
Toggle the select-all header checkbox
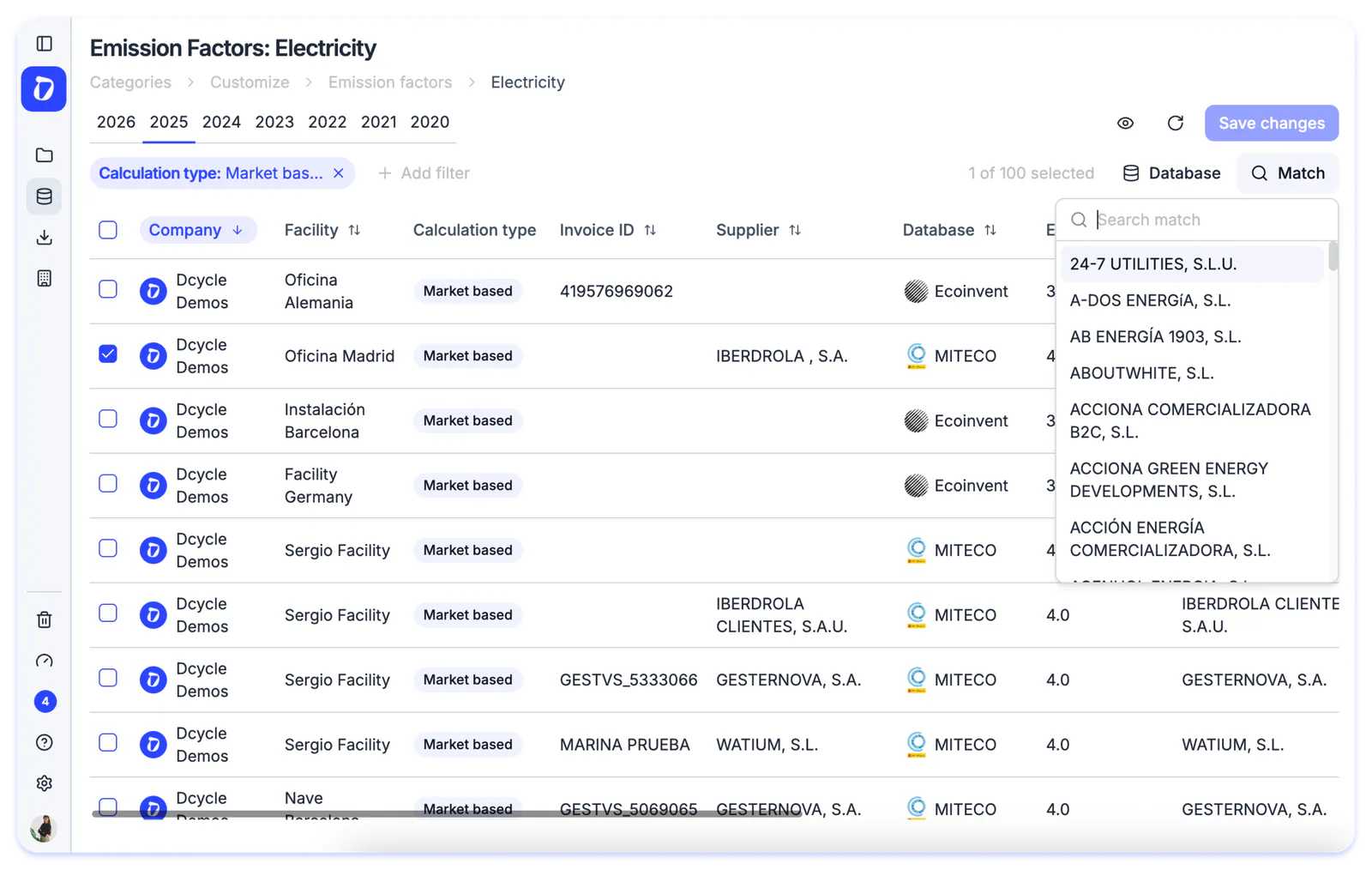(x=108, y=230)
